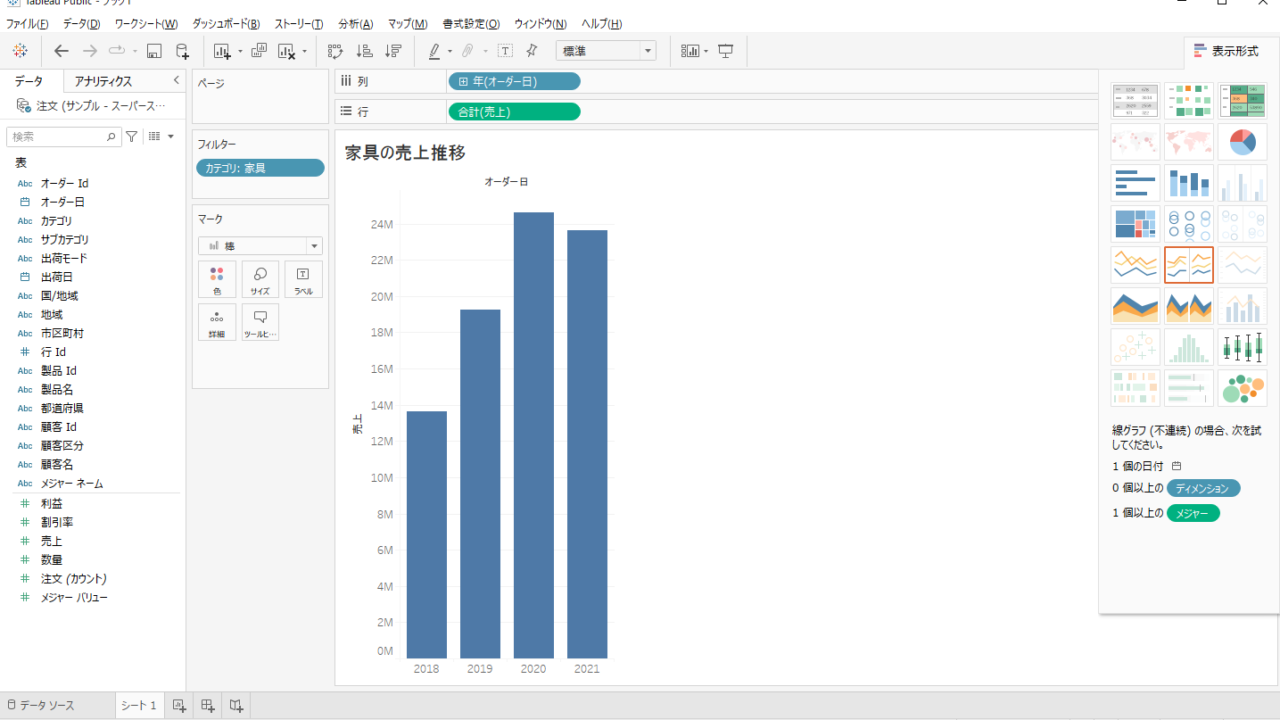The image size is (1280, 720).
Task: Add new worksheet tab icon at bottom
Action: [179, 705]
